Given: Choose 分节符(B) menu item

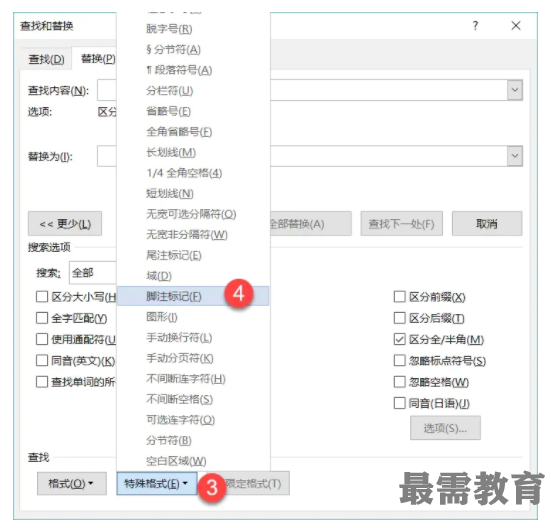Looking at the screenshot, I should 193,441.
